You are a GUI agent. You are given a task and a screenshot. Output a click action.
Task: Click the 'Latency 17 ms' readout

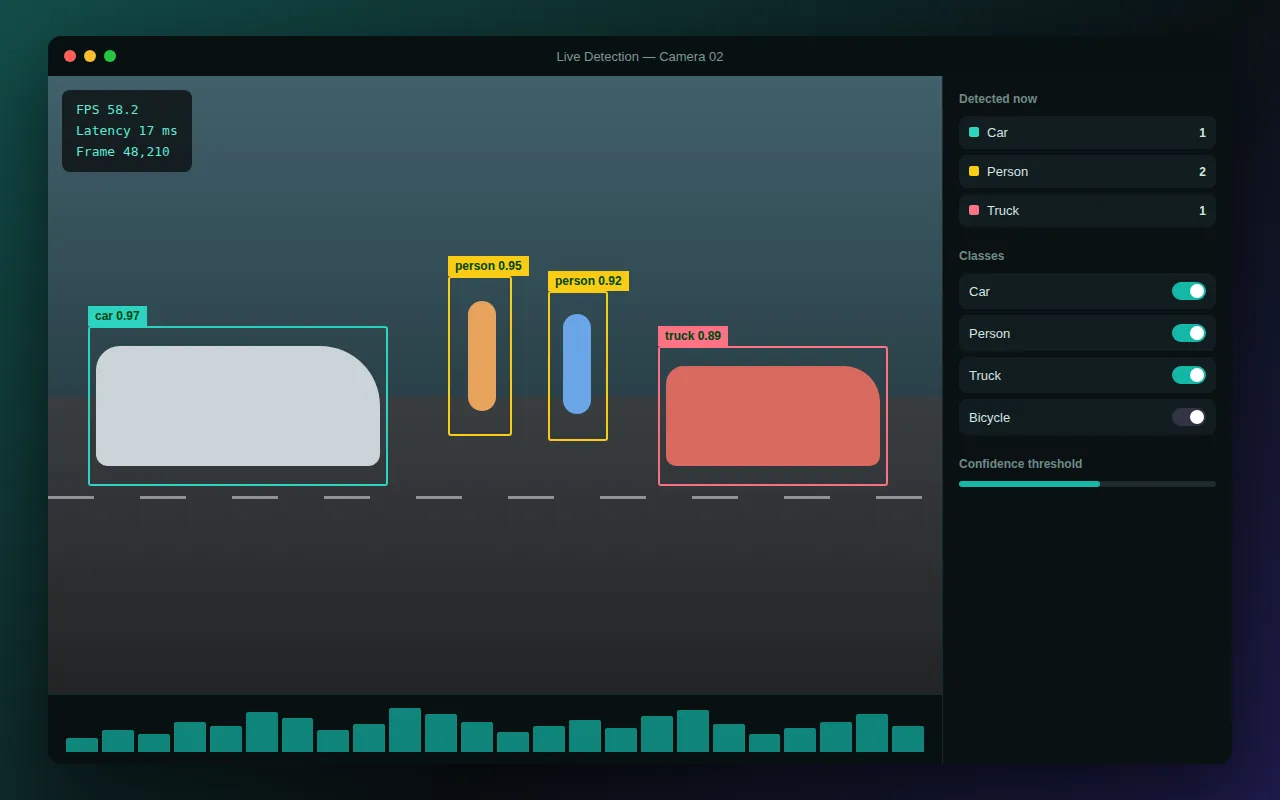[127, 131]
